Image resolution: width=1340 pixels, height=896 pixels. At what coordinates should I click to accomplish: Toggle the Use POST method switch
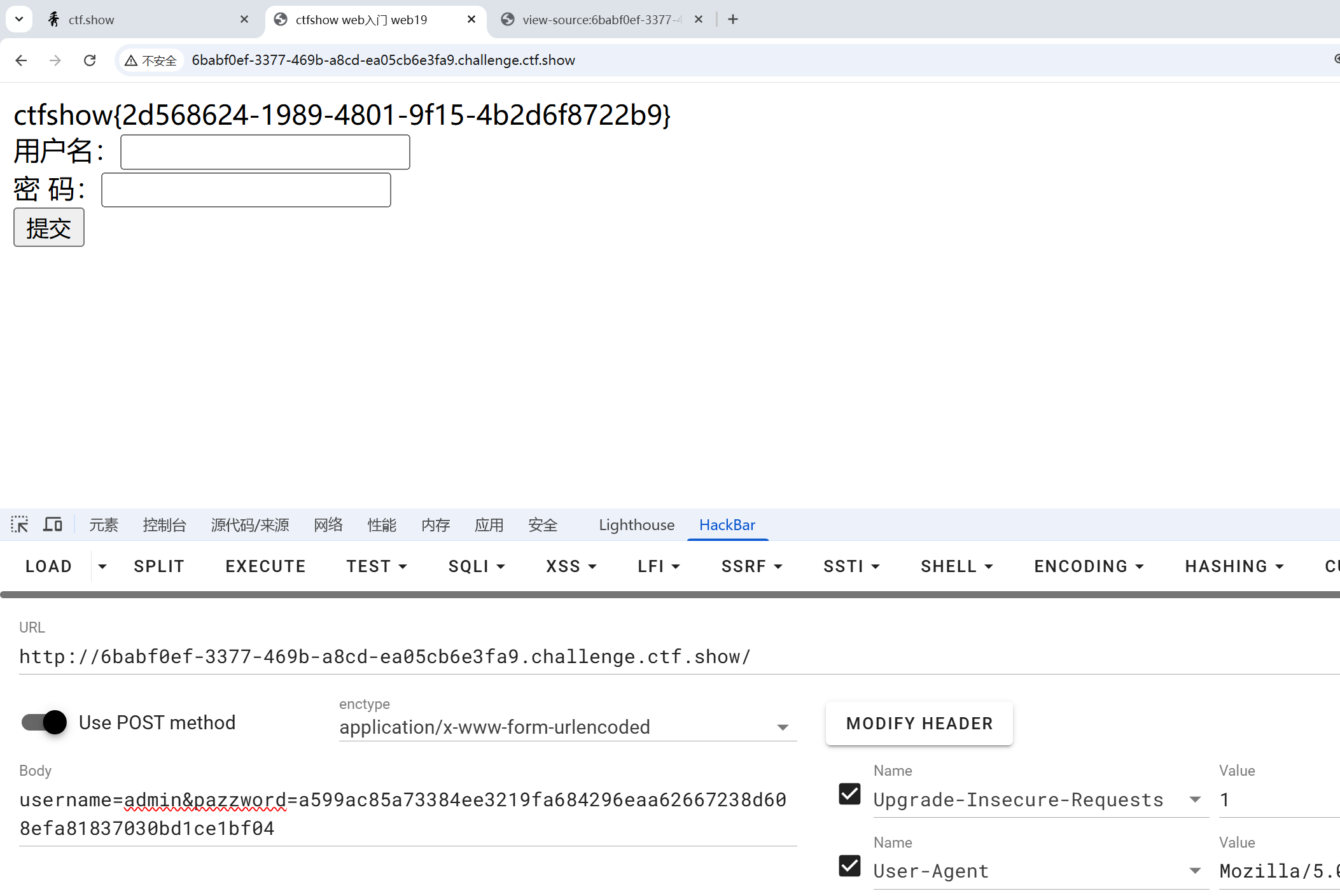pyautogui.click(x=45, y=722)
